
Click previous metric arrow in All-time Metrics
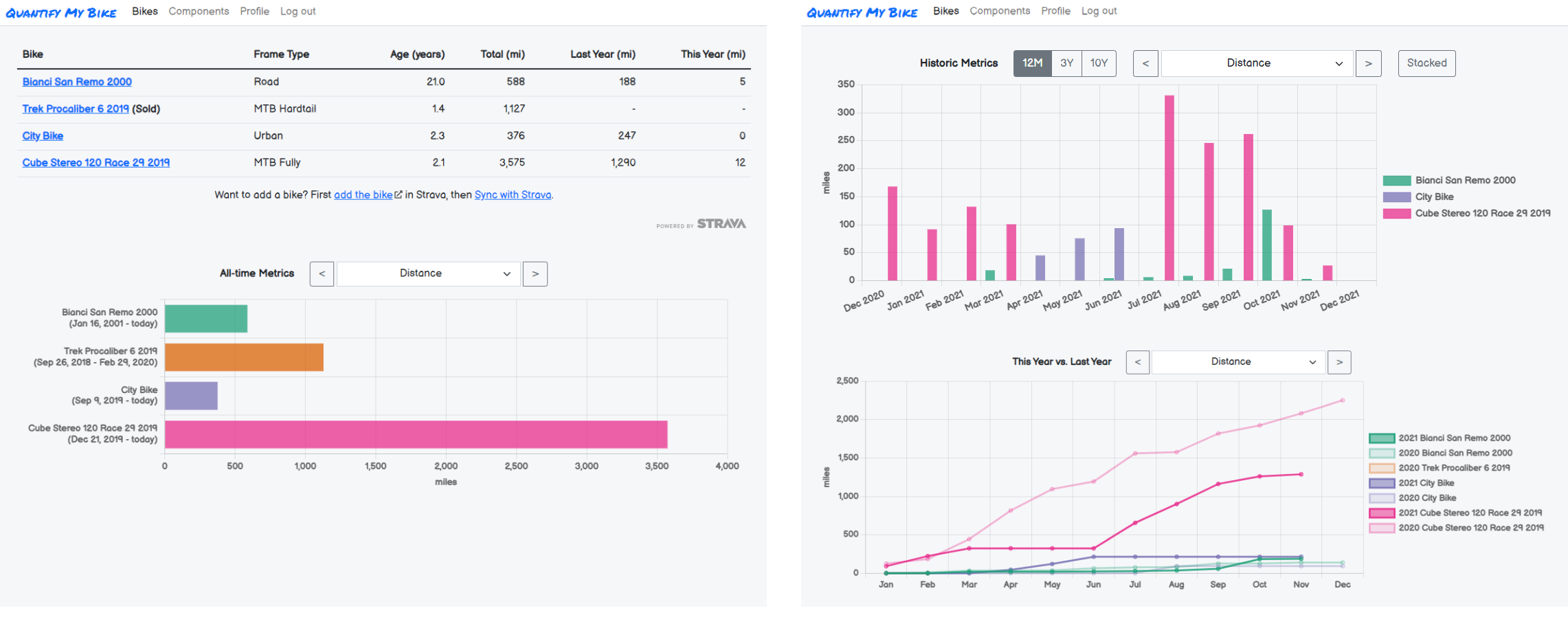322,273
